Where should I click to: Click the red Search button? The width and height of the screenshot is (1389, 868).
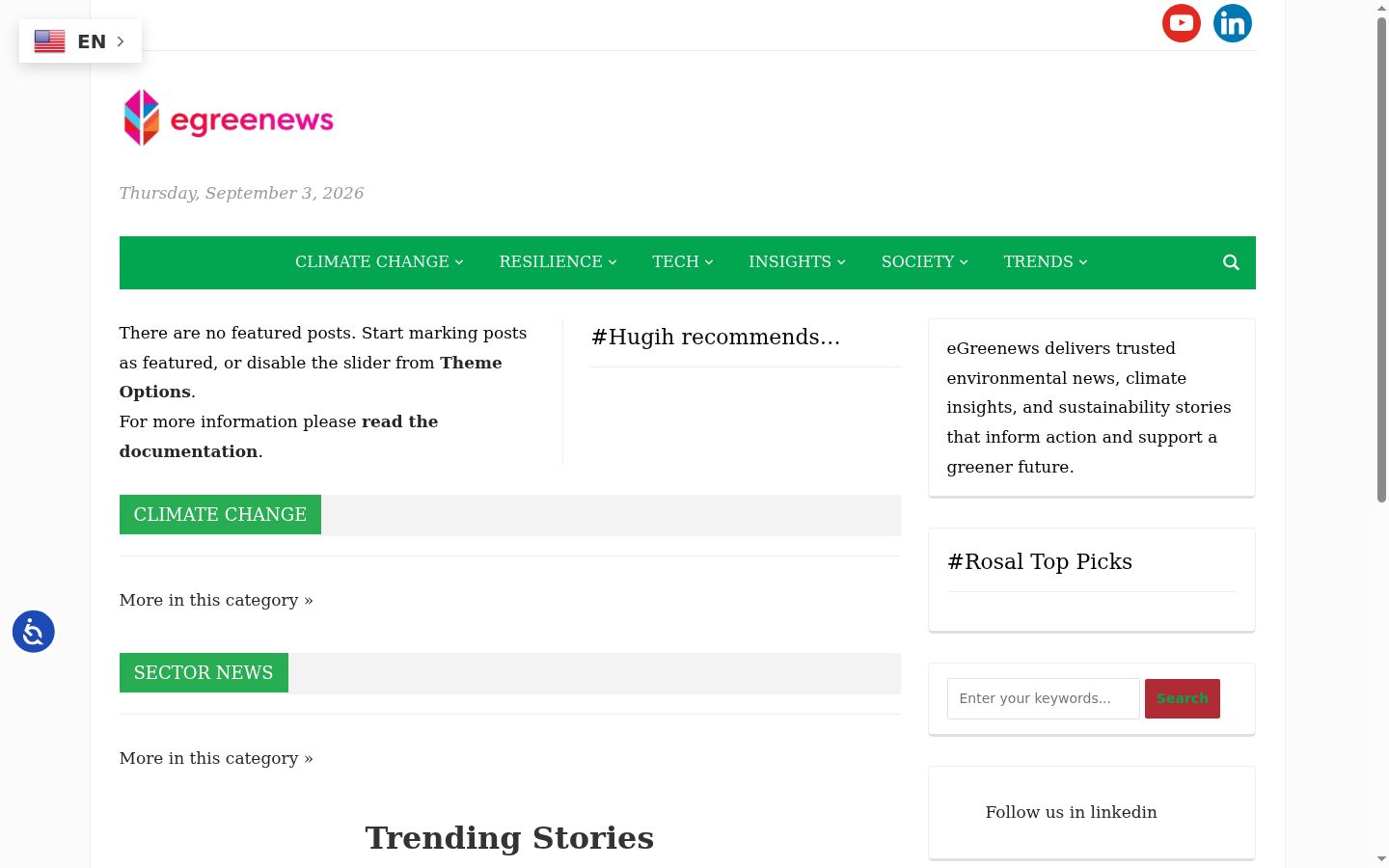1182,698
